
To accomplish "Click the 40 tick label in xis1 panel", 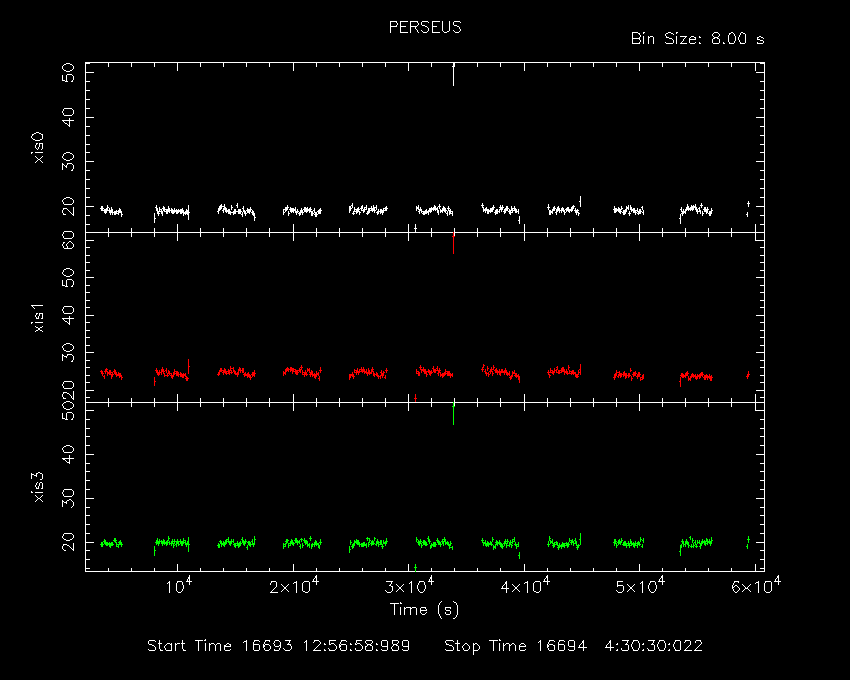I will (x=68, y=315).
